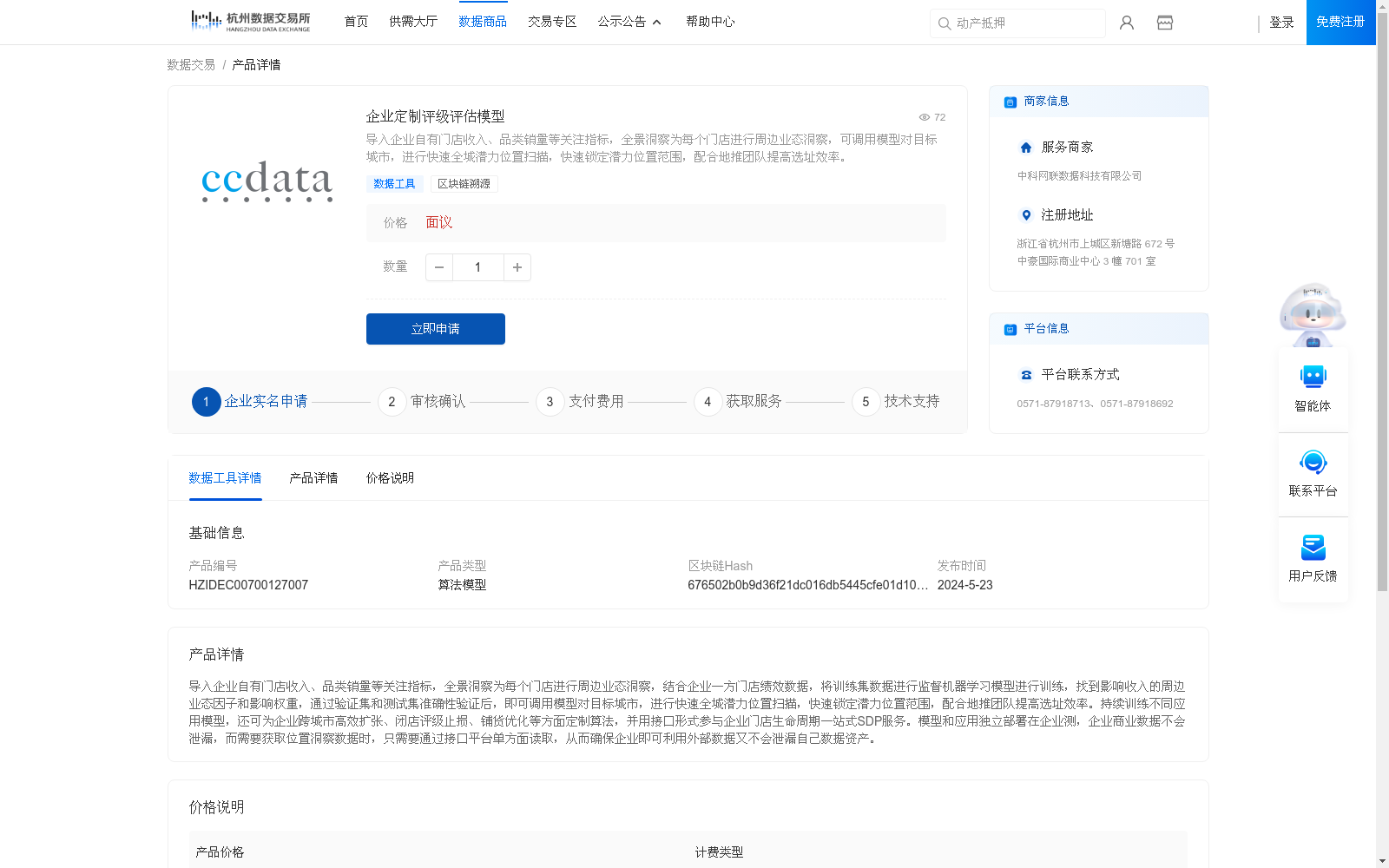Click the quantity input field

[x=477, y=267]
